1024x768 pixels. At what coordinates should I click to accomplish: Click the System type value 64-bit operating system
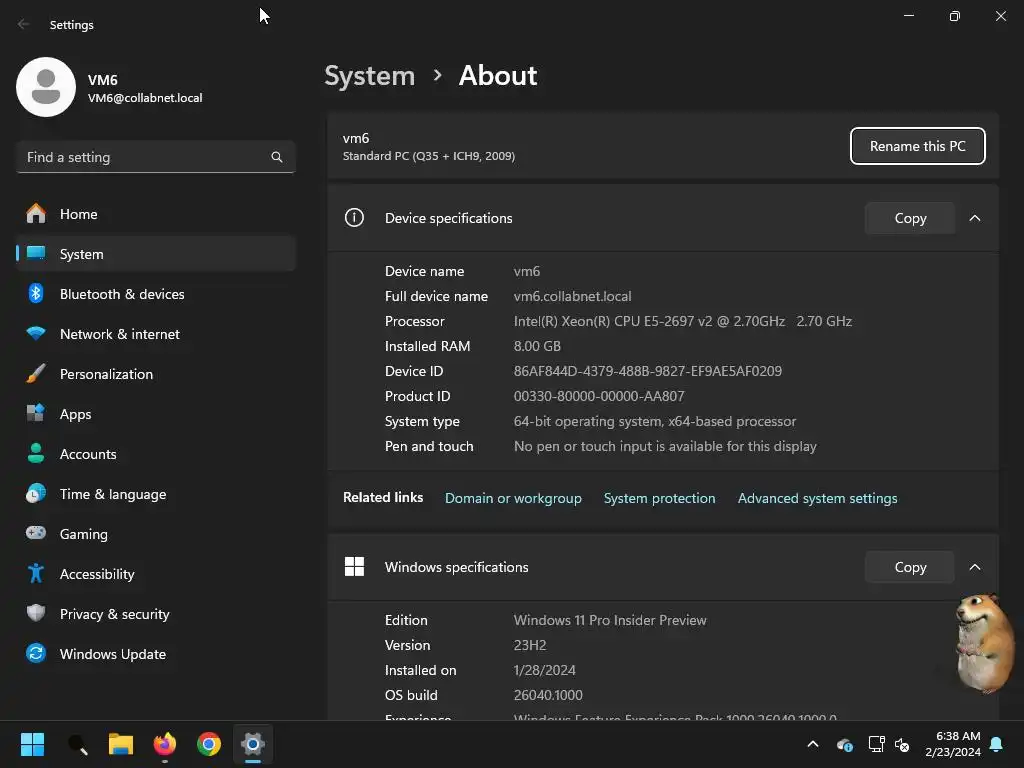coord(654,421)
